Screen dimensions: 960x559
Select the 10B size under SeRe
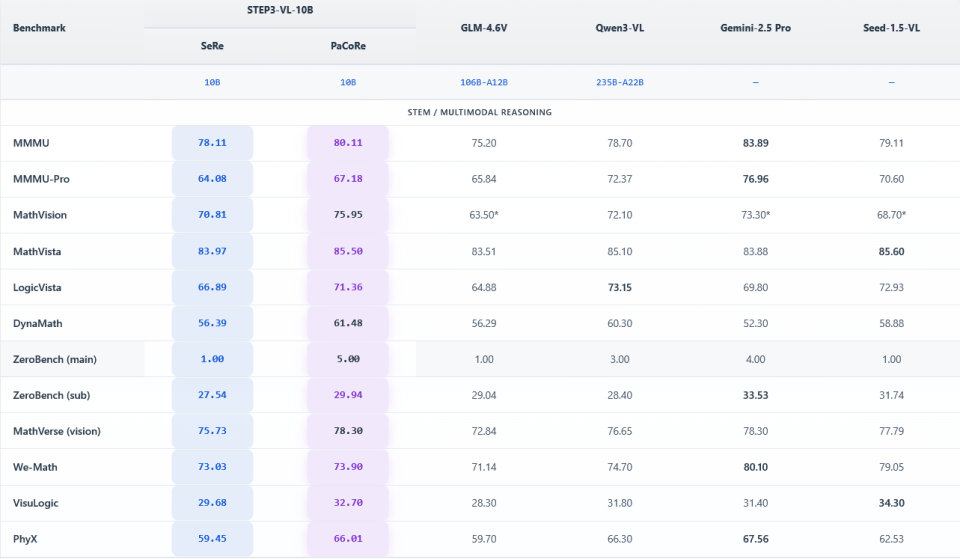click(x=212, y=82)
